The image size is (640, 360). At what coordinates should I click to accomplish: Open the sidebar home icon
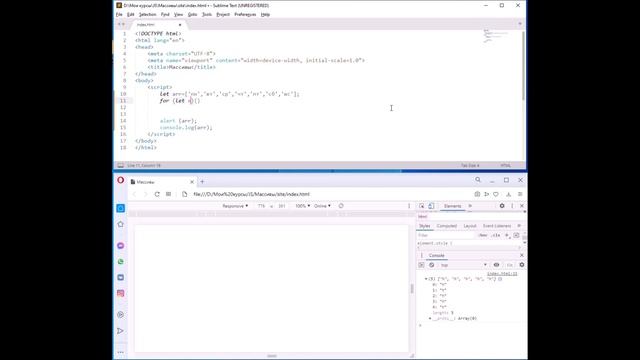tap(120, 224)
